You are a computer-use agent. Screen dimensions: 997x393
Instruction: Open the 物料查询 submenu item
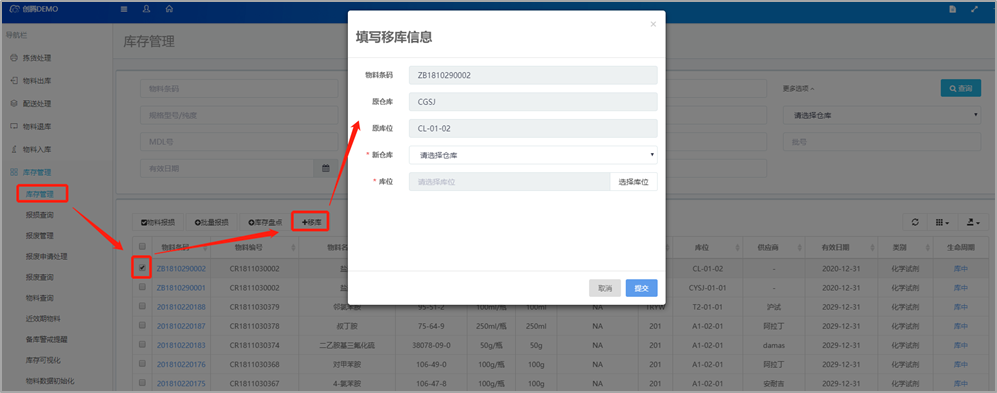(x=39, y=298)
